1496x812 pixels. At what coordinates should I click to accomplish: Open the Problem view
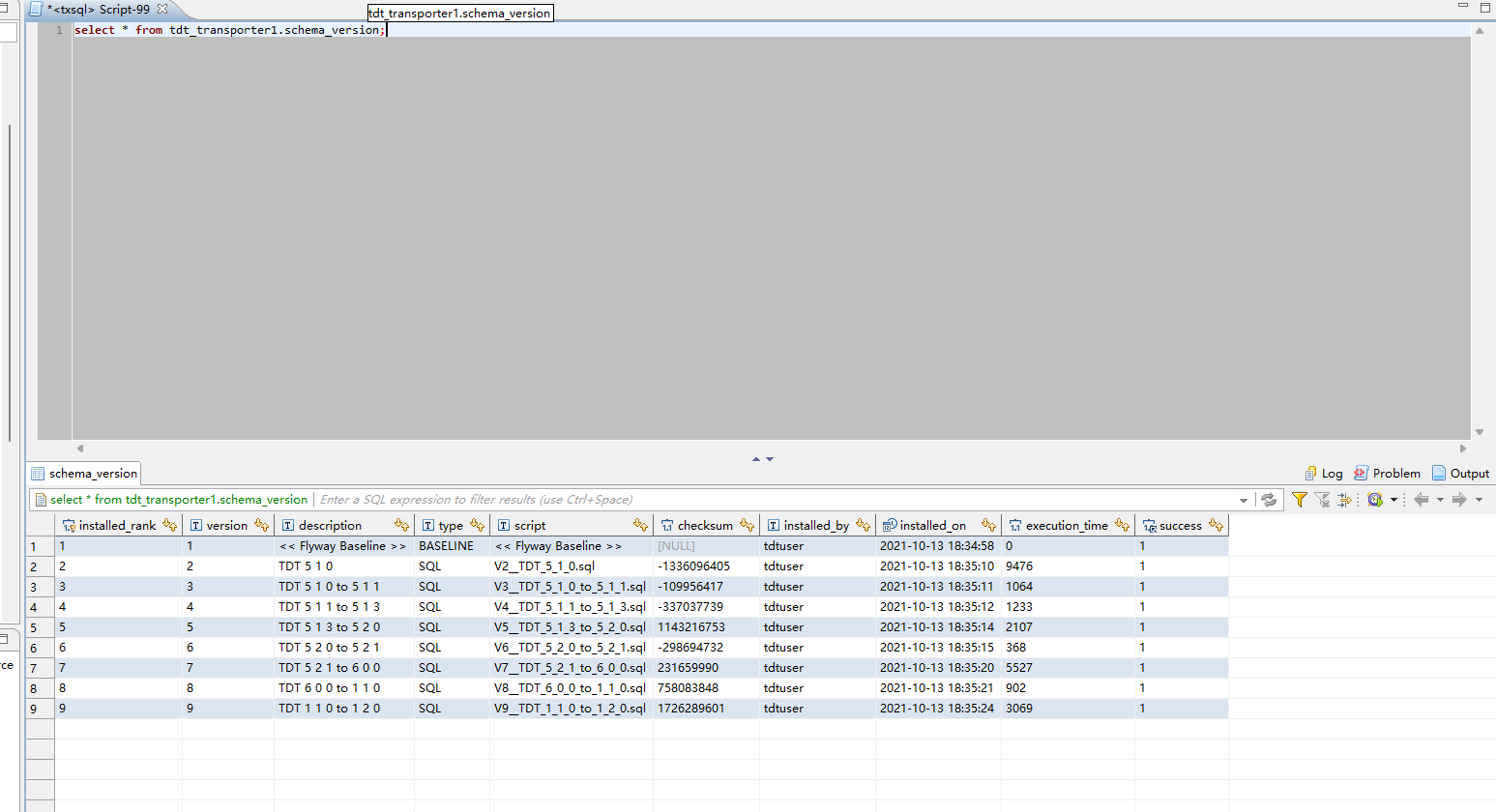tap(1387, 473)
